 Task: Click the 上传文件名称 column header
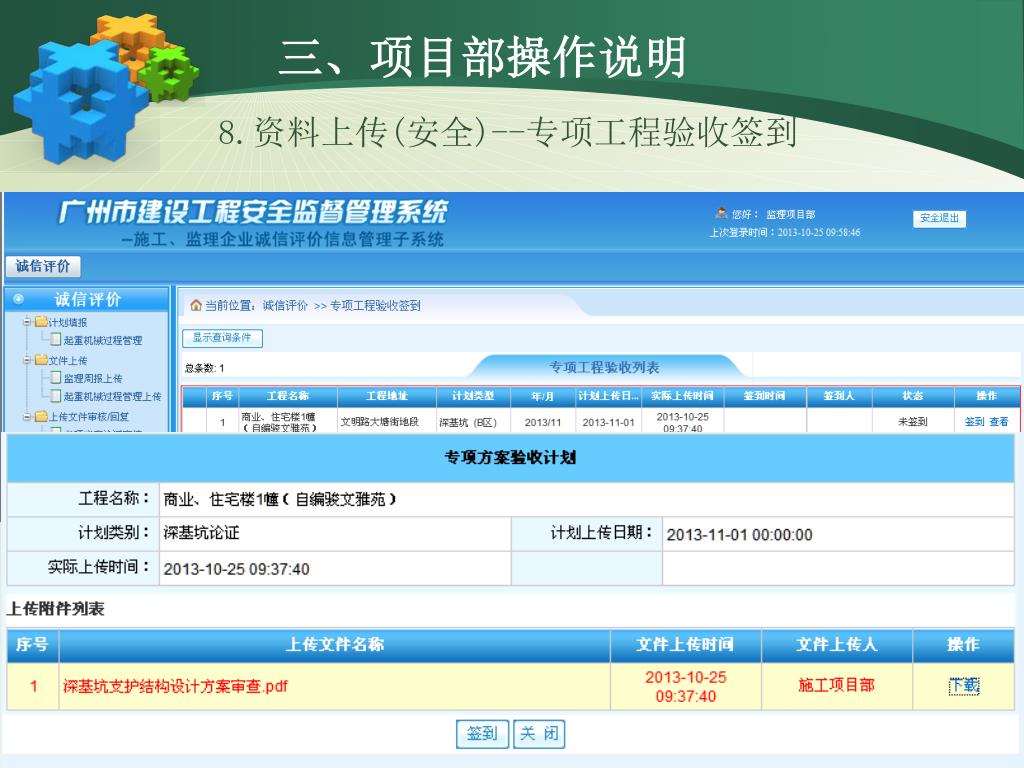pos(335,645)
